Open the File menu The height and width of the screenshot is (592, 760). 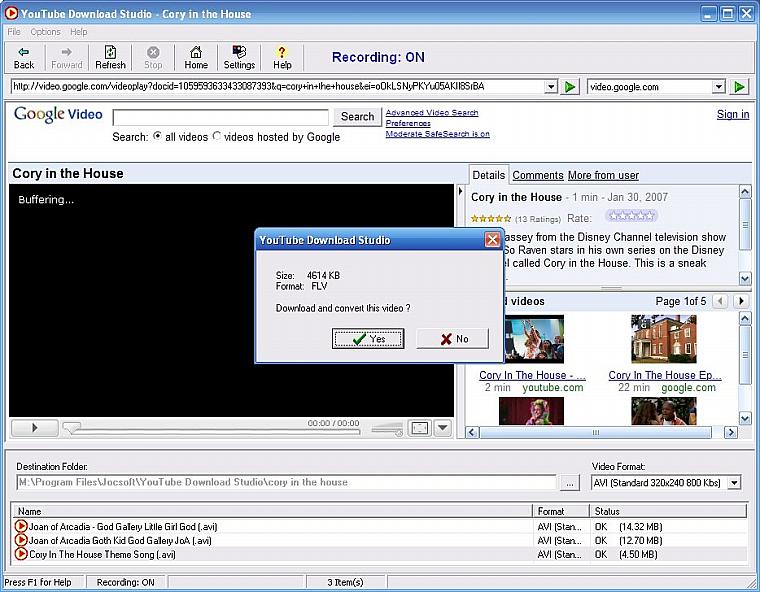(x=14, y=32)
